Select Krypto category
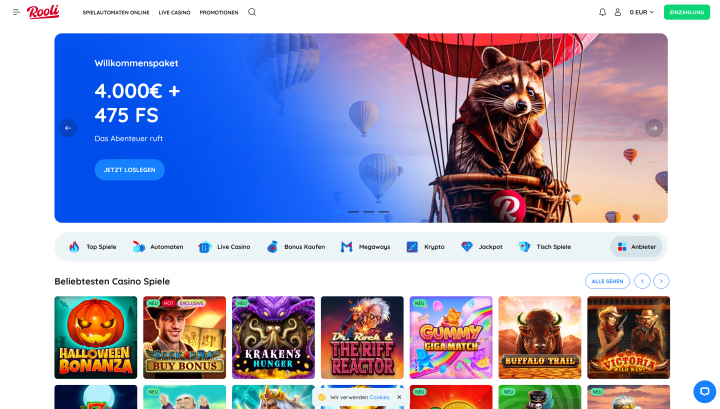 (426, 247)
